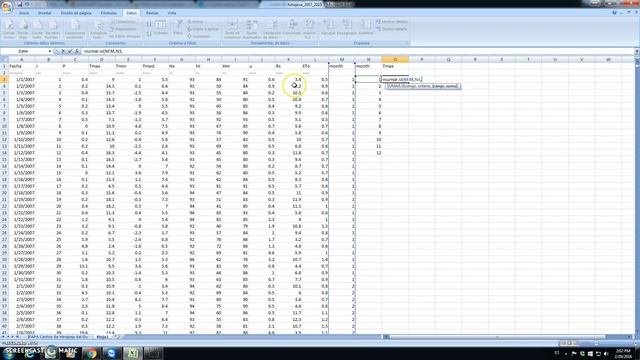
Task: Click month value 12 in column N
Action: pos(368,153)
